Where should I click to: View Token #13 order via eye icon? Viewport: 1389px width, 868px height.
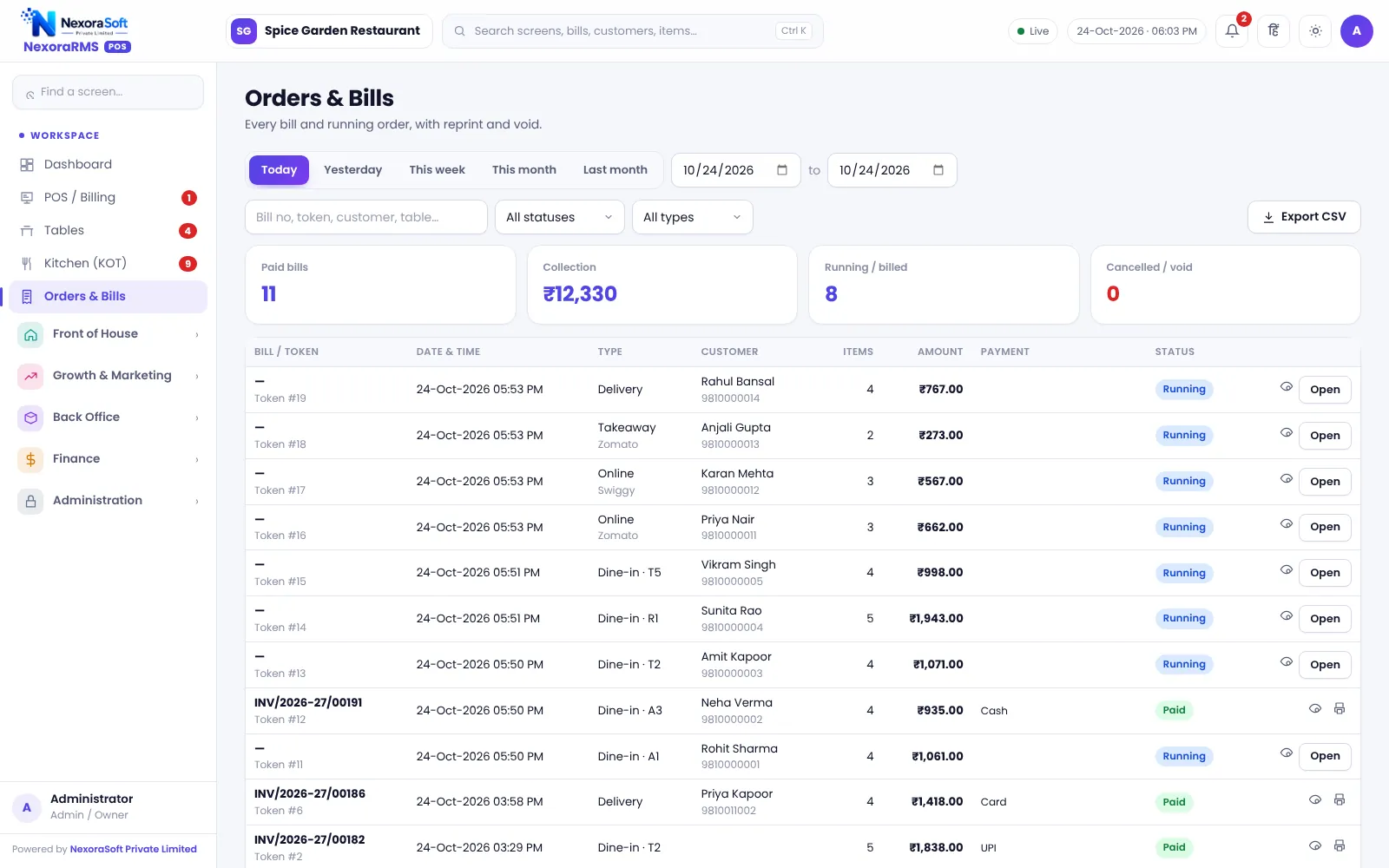1287,662
